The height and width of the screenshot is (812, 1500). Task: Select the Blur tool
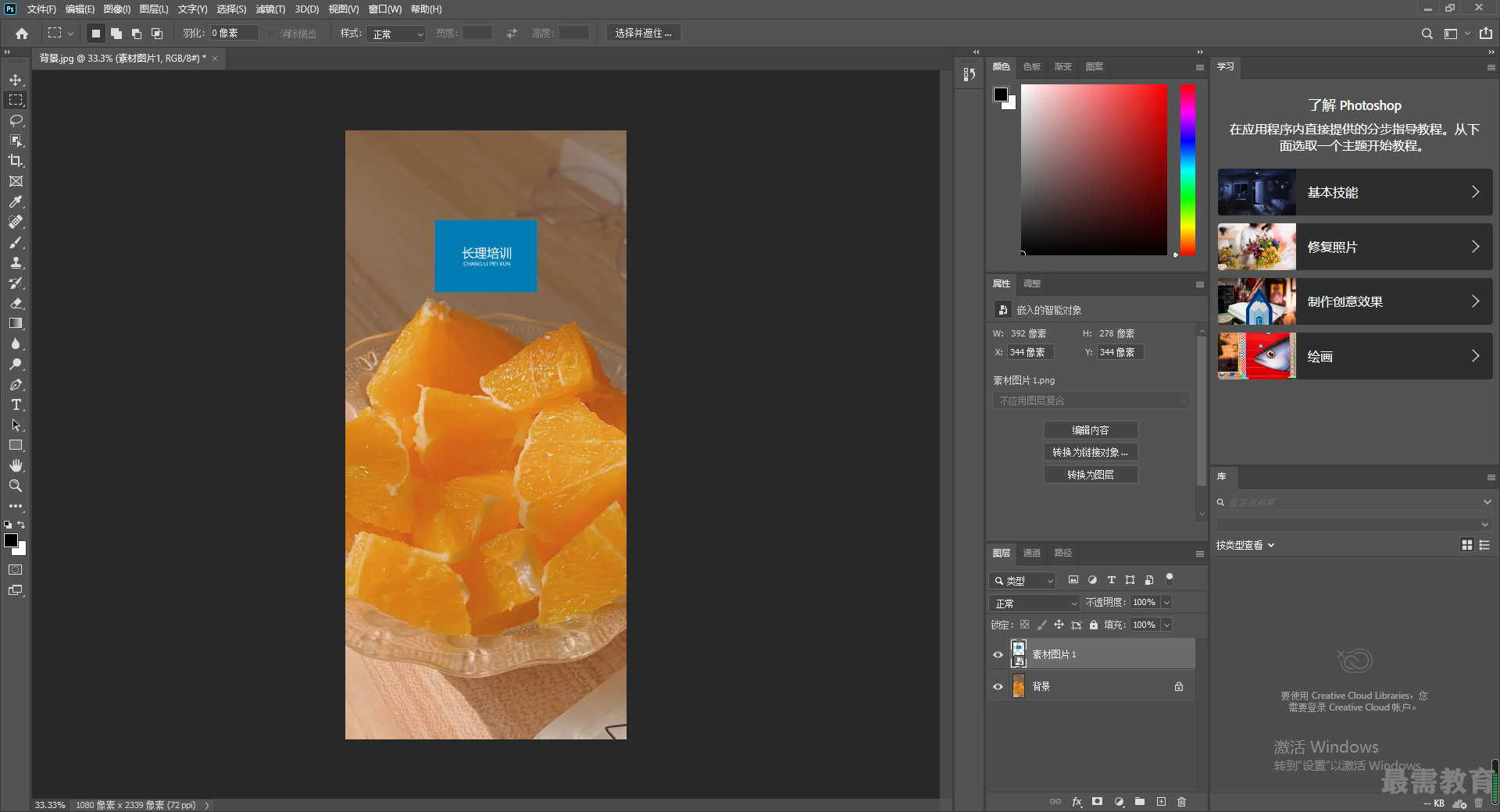pos(16,344)
